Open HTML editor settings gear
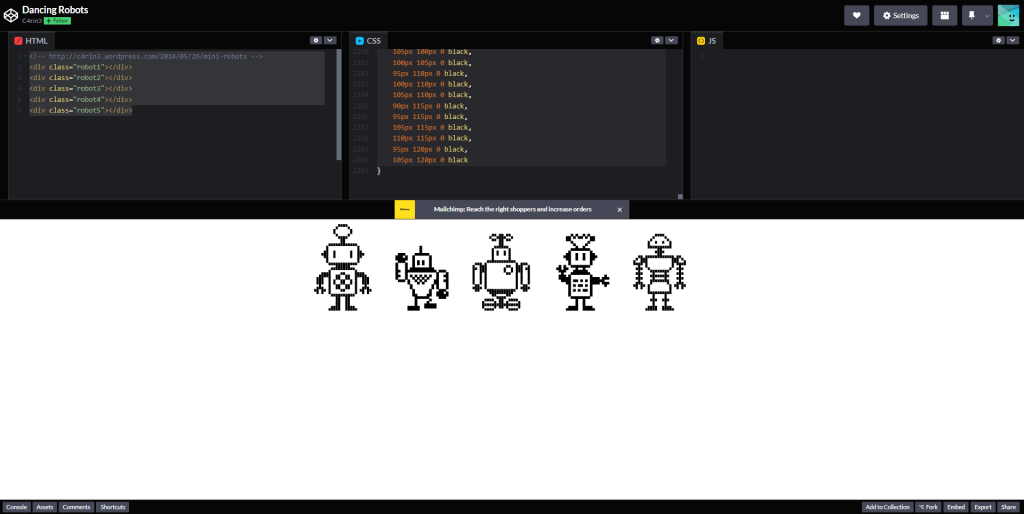 316,40
